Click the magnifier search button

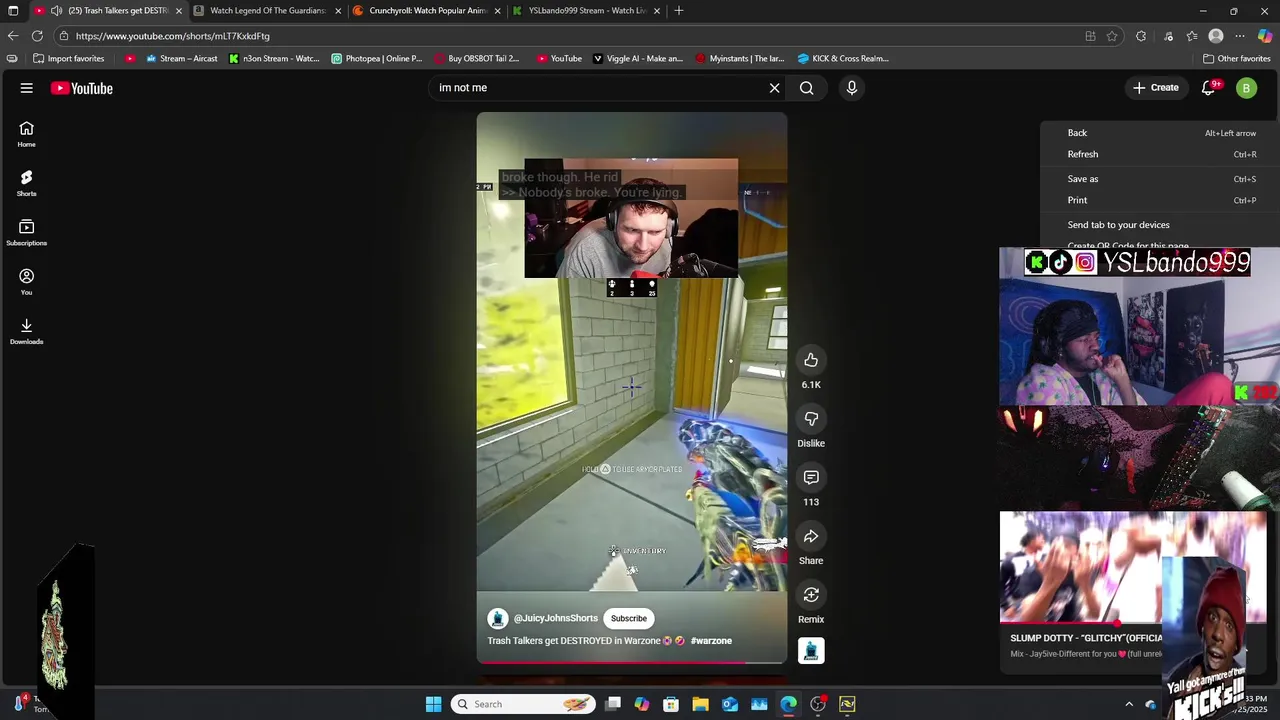(807, 88)
